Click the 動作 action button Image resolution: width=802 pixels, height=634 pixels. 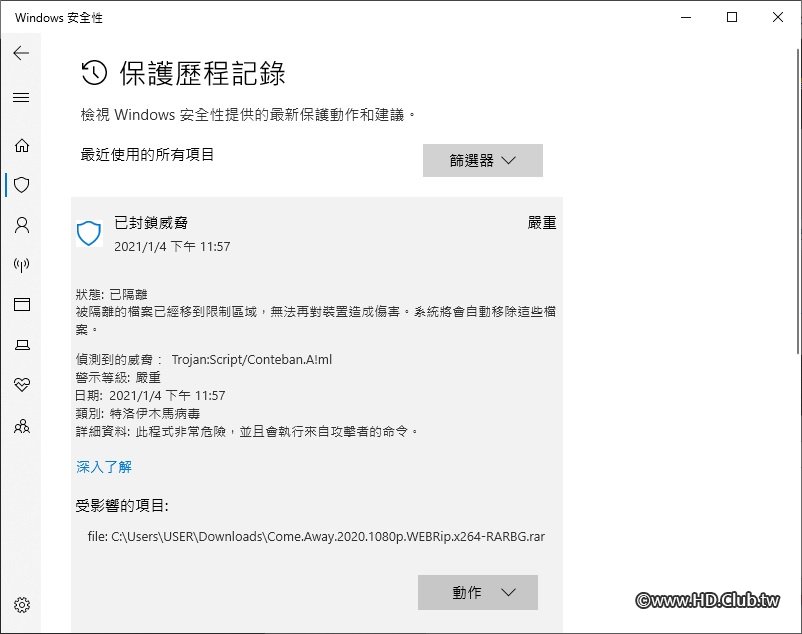[478, 592]
